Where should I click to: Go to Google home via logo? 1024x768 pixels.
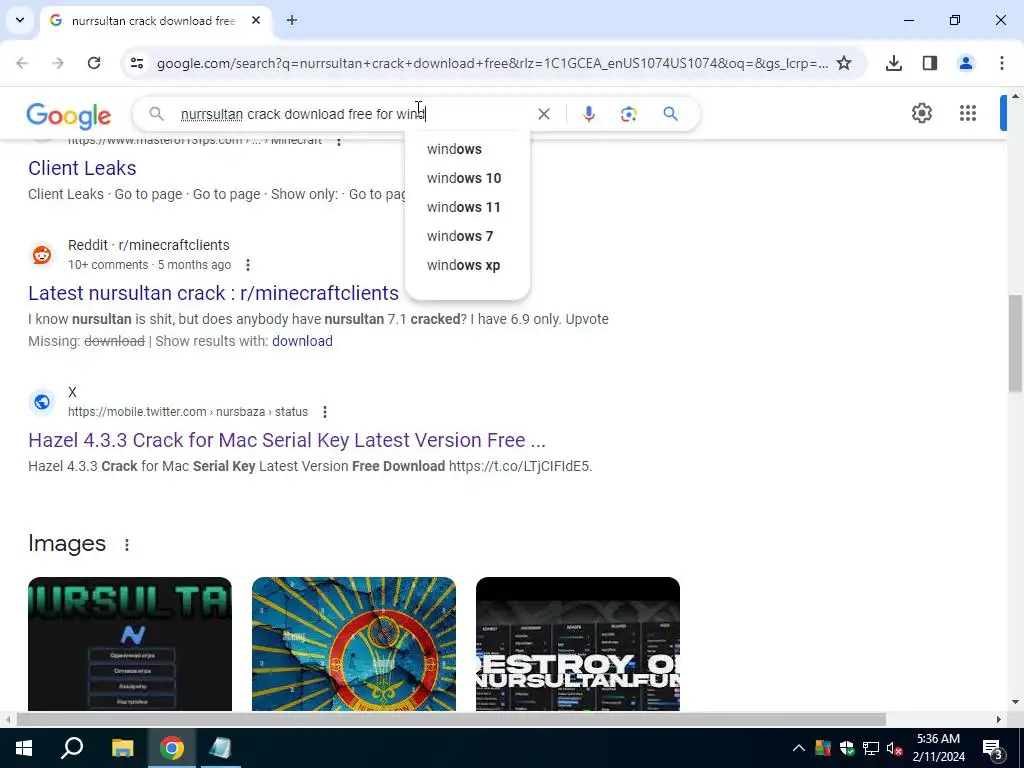pyautogui.click(x=69, y=116)
